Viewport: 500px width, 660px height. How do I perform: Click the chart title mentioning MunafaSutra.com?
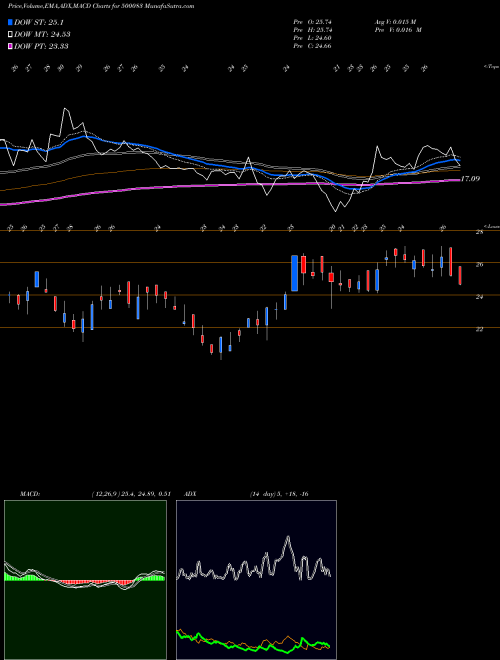tap(101, 7)
